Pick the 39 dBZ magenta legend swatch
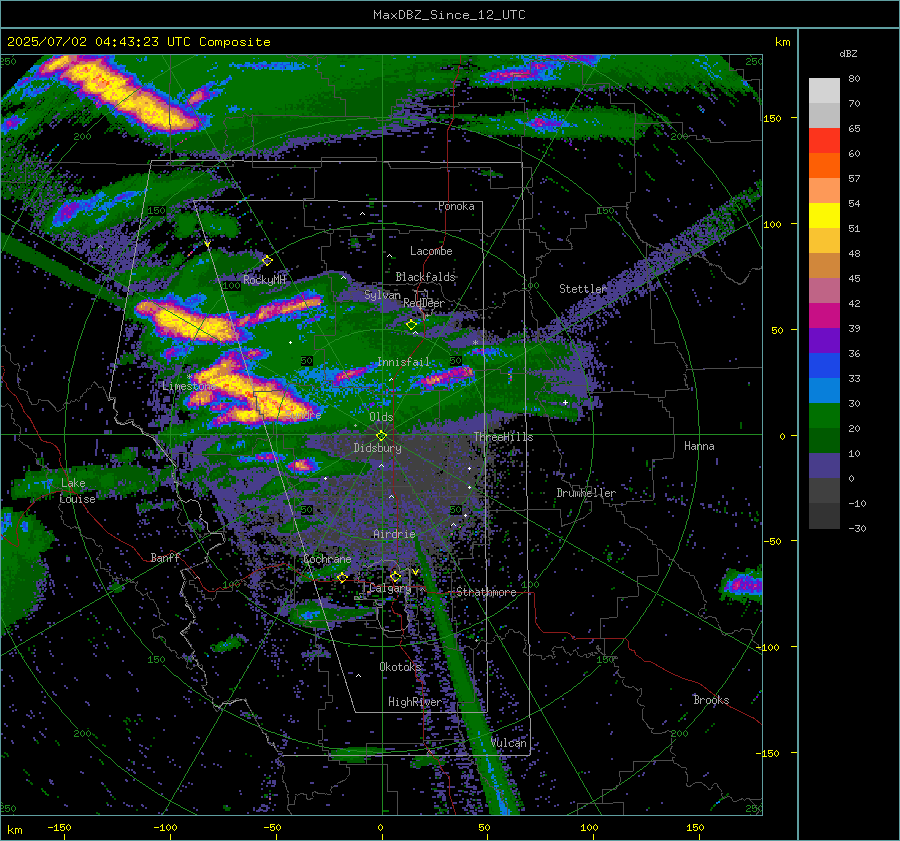 tap(824, 315)
